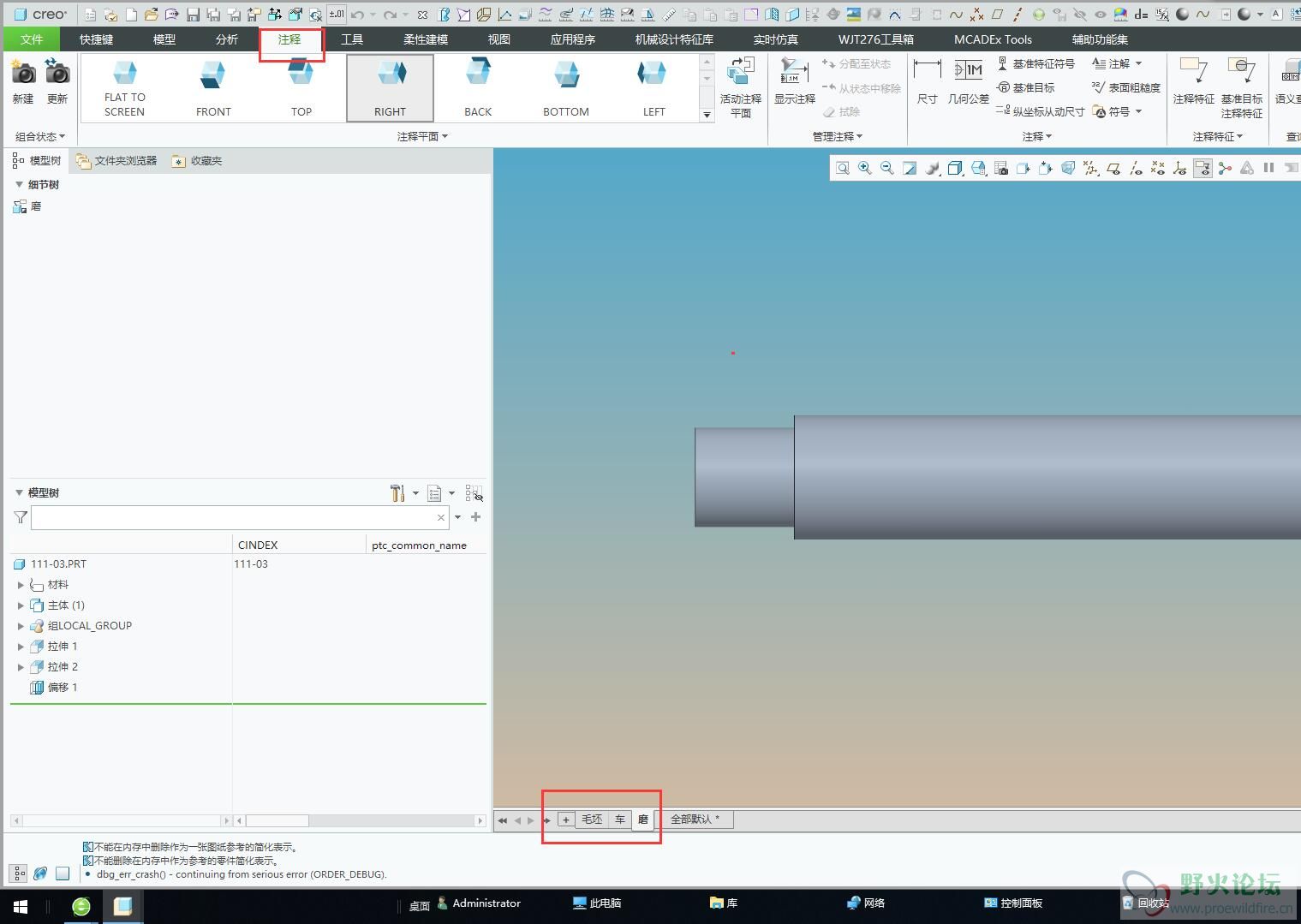Image resolution: width=1301 pixels, height=924 pixels.
Task: Click the New combined state camera icon
Action: coord(23,81)
